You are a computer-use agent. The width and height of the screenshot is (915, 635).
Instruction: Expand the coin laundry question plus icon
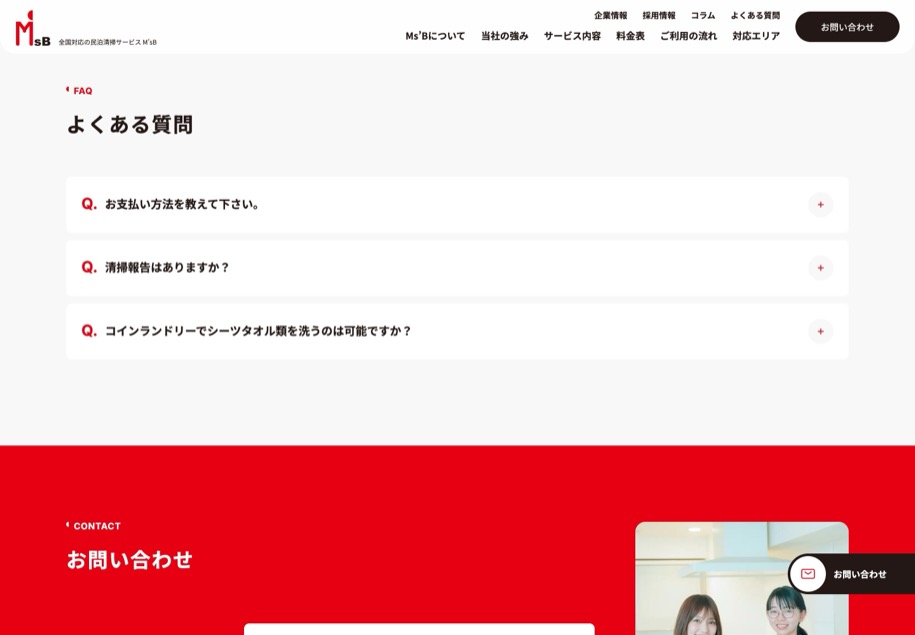pyautogui.click(x=820, y=332)
